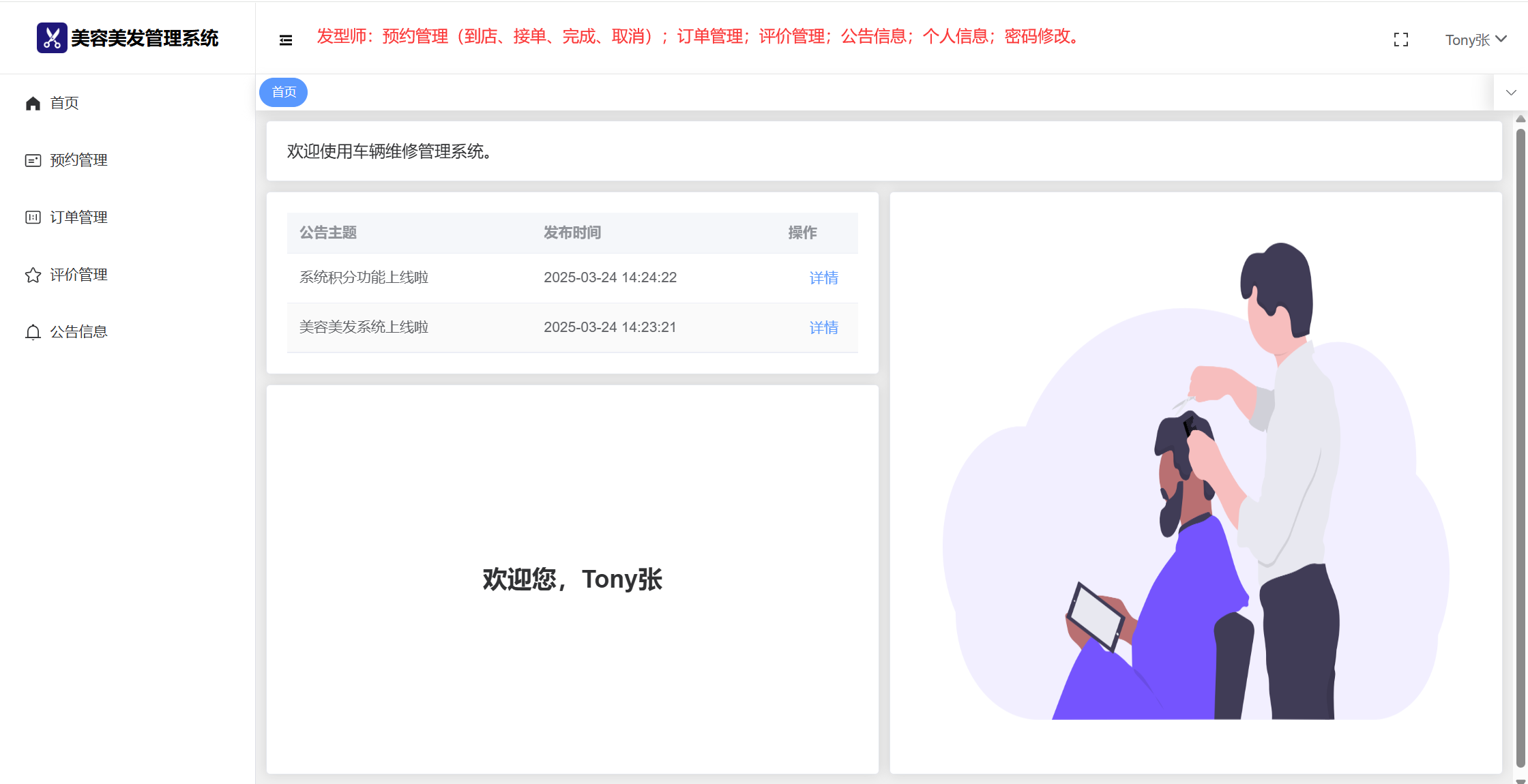Screen dimensions: 1528x784
Task: Select the 首页 tab pill
Action: [x=284, y=92]
